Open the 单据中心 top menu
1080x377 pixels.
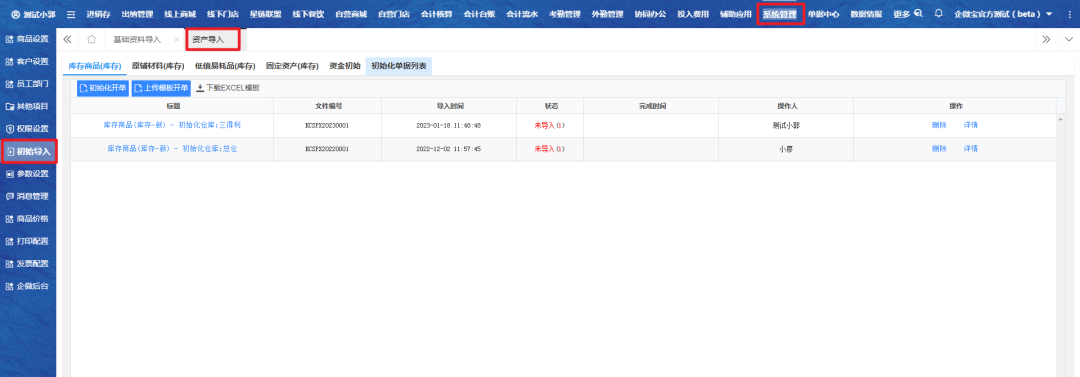tap(824, 14)
